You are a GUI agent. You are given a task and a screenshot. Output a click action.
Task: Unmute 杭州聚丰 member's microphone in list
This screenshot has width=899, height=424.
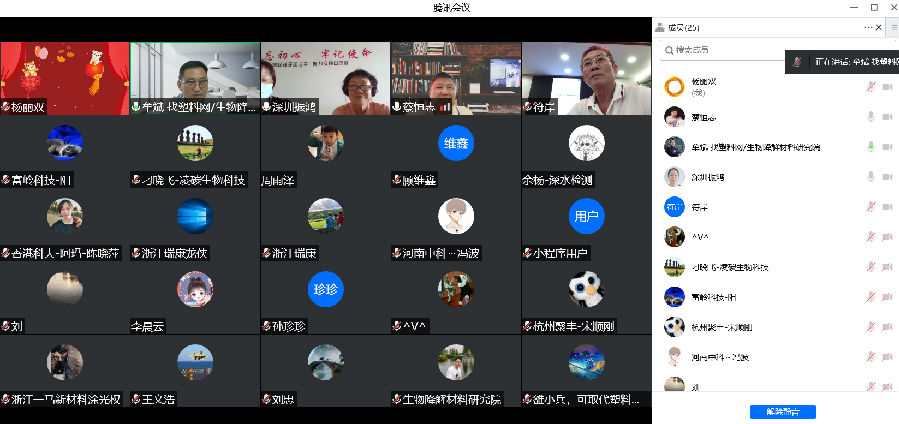(870, 327)
